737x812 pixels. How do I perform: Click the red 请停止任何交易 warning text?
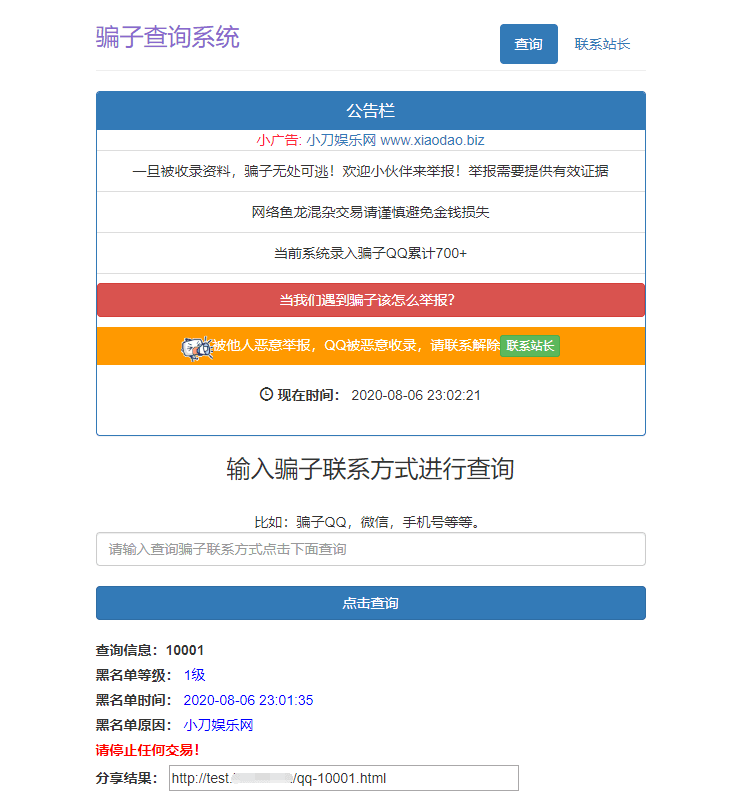(x=148, y=750)
